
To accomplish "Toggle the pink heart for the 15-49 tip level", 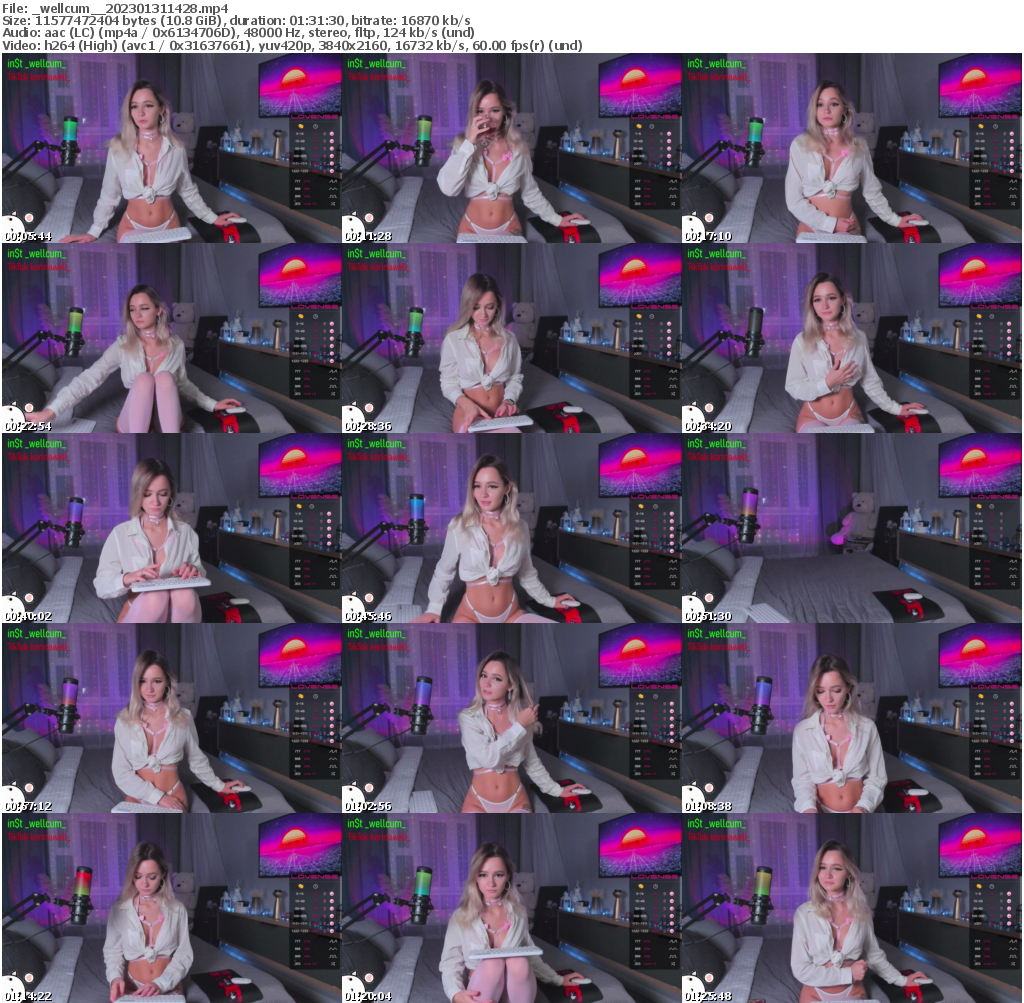I will tap(332, 141).
